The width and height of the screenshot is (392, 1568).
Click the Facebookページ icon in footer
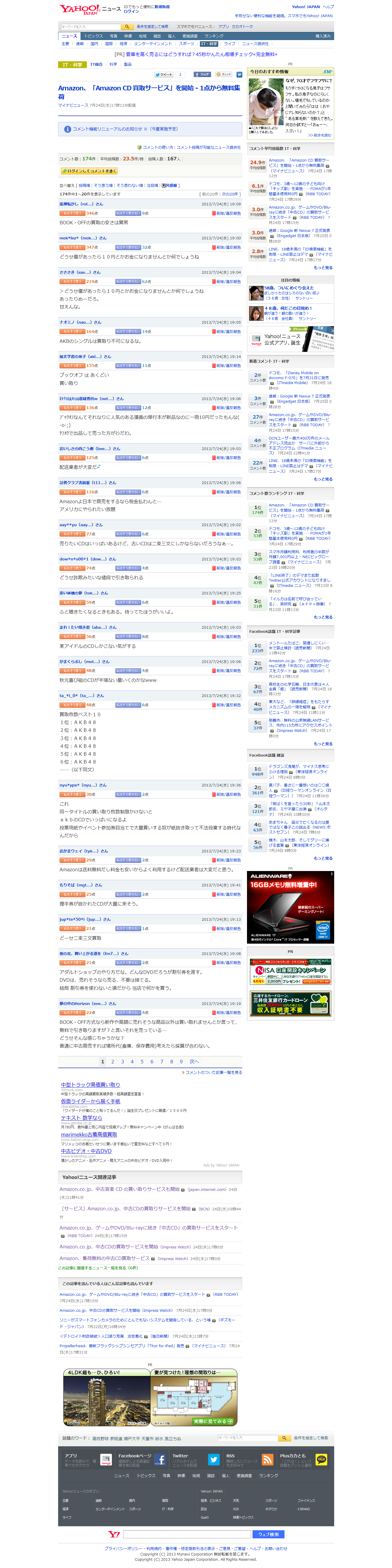(x=160, y=1460)
